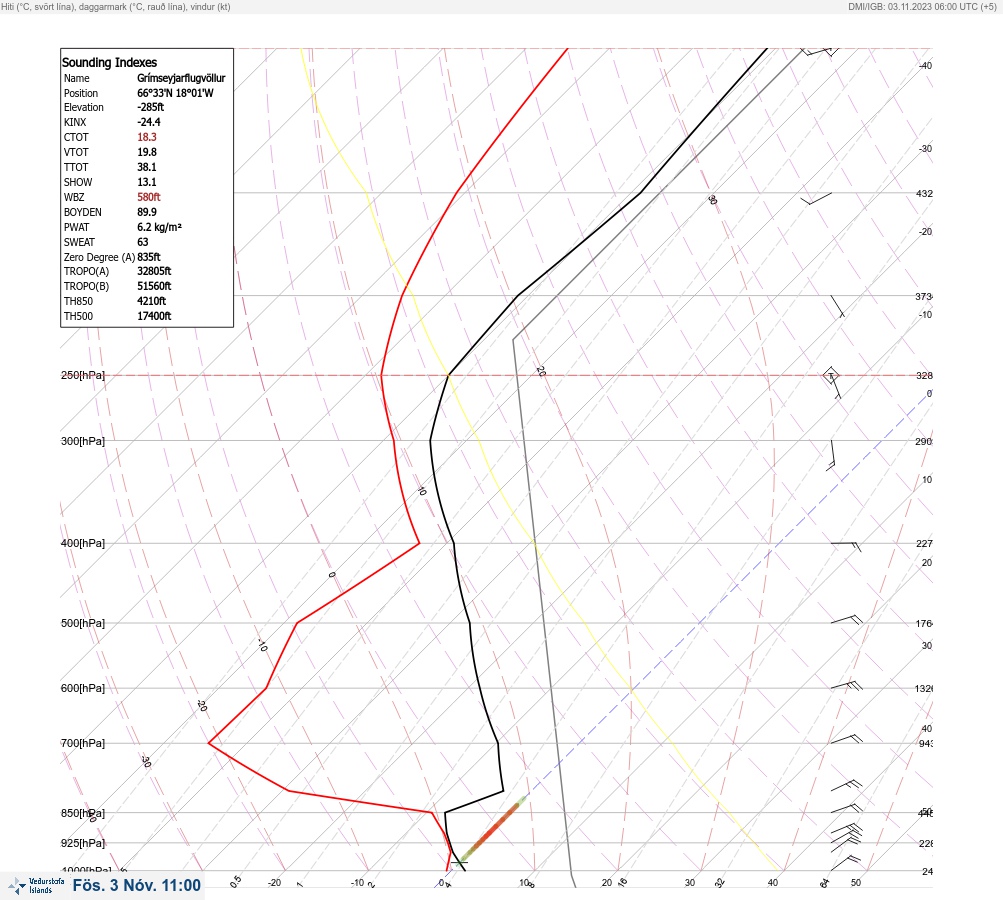The height and width of the screenshot is (900, 1003).
Task: Click the TH850 value 4210ft
Action: pyautogui.click(x=152, y=301)
